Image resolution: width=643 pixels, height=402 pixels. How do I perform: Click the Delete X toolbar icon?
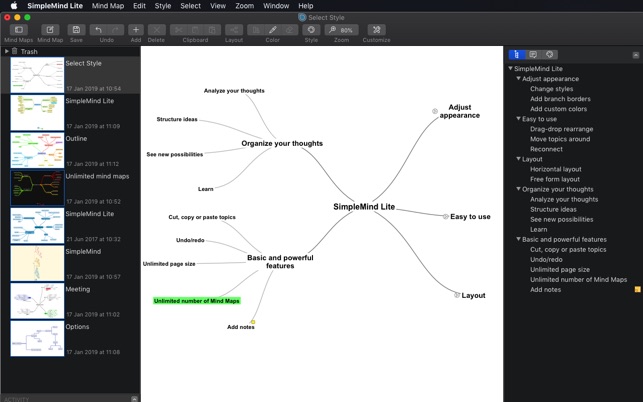point(156,30)
